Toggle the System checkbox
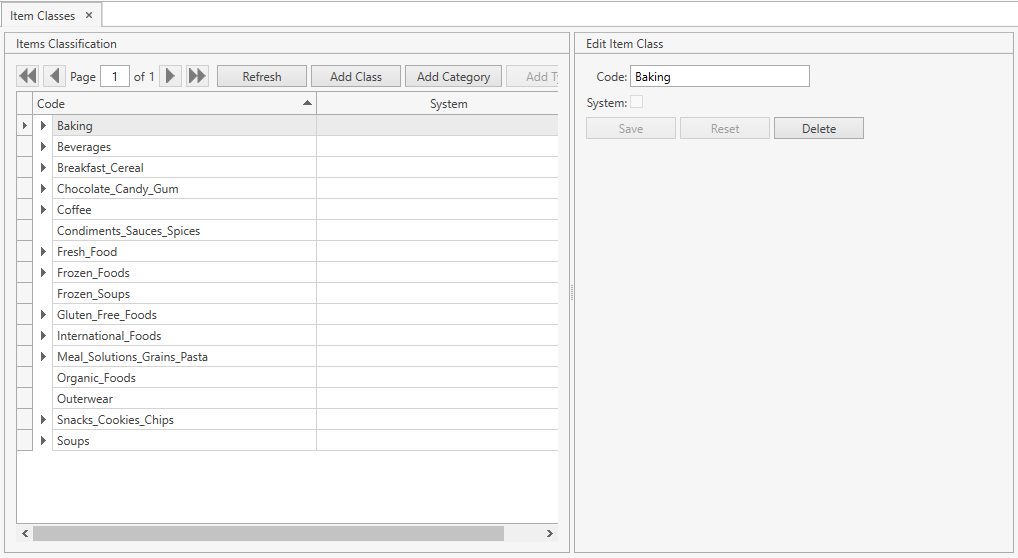The width and height of the screenshot is (1018, 558). click(x=636, y=102)
